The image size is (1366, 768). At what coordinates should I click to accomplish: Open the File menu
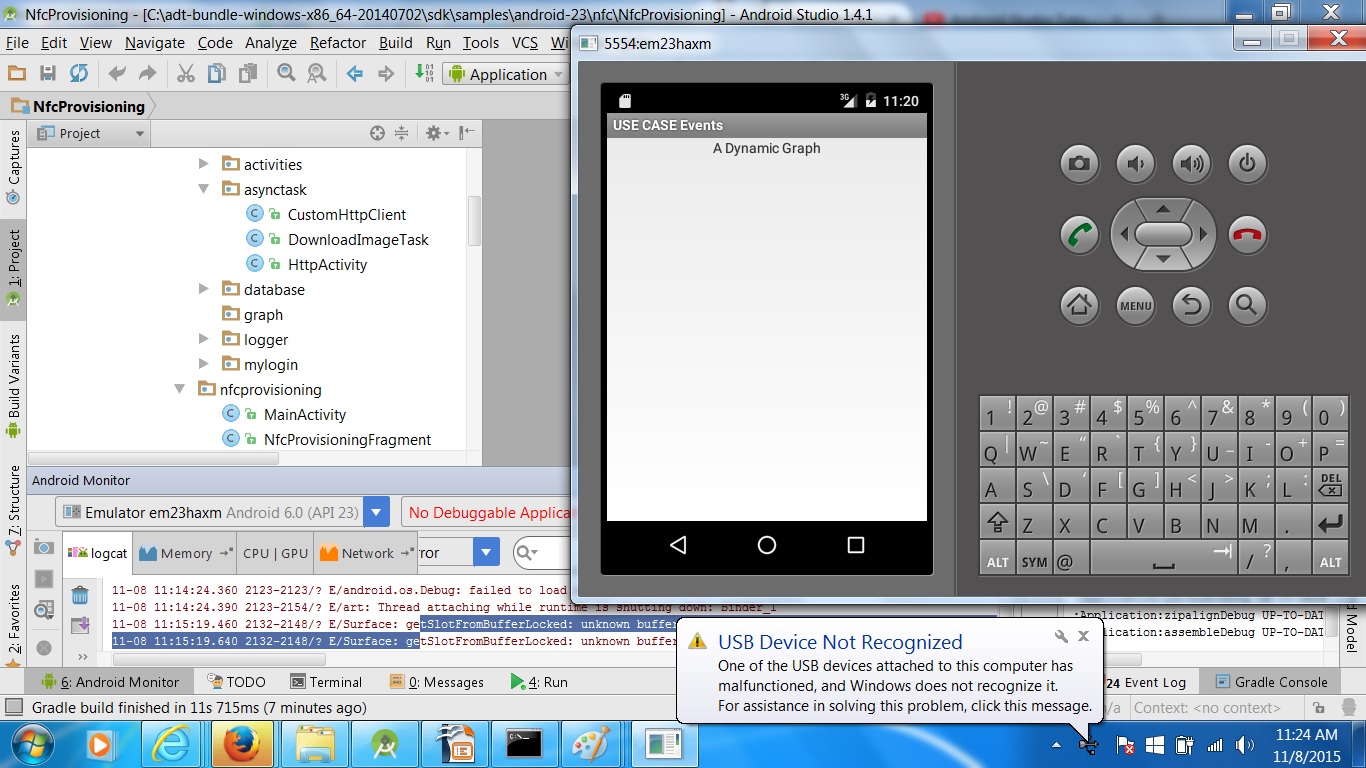coord(17,42)
